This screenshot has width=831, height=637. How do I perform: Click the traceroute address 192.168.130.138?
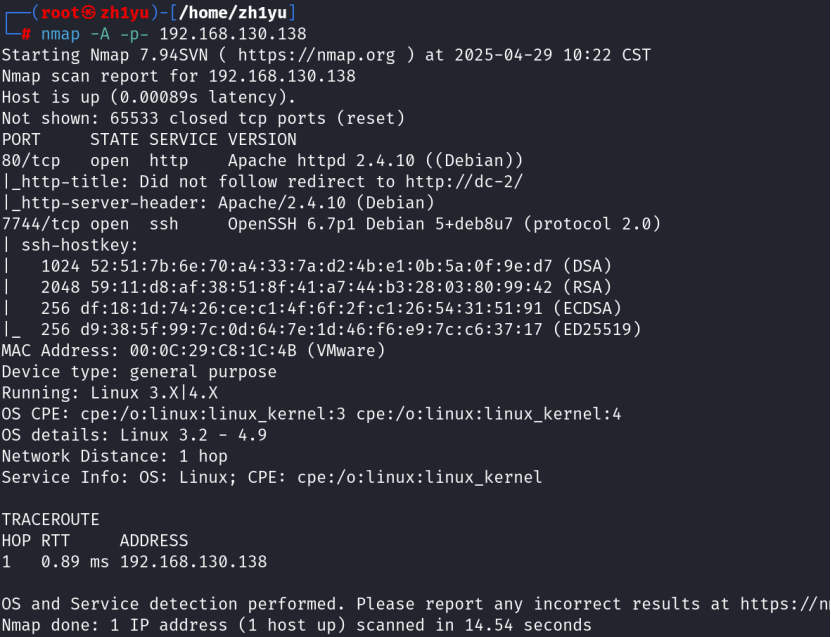pyautogui.click(x=193, y=562)
